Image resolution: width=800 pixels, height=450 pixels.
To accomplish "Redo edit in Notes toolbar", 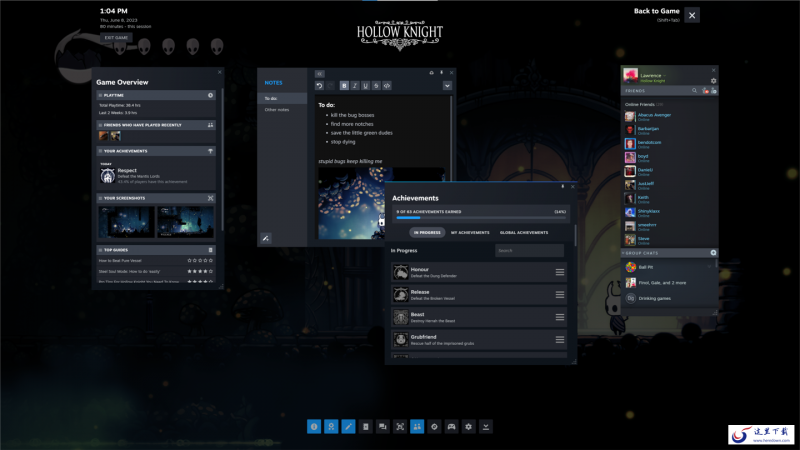I will [330, 86].
